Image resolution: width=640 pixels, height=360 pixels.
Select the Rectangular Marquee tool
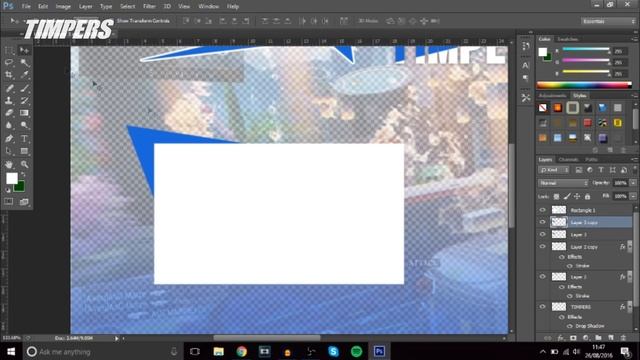coord(9,50)
